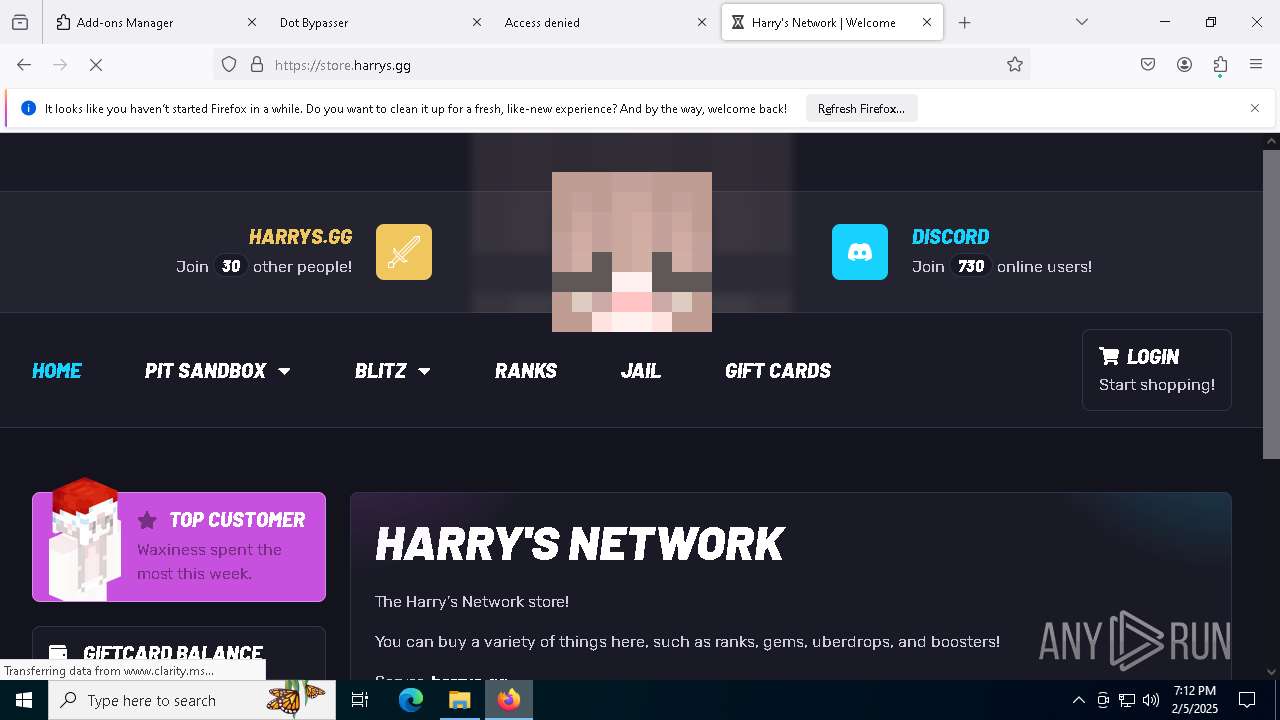Close the Add-ons Manager tab
1280x720 pixels.
pyautogui.click(x=252, y=22)
